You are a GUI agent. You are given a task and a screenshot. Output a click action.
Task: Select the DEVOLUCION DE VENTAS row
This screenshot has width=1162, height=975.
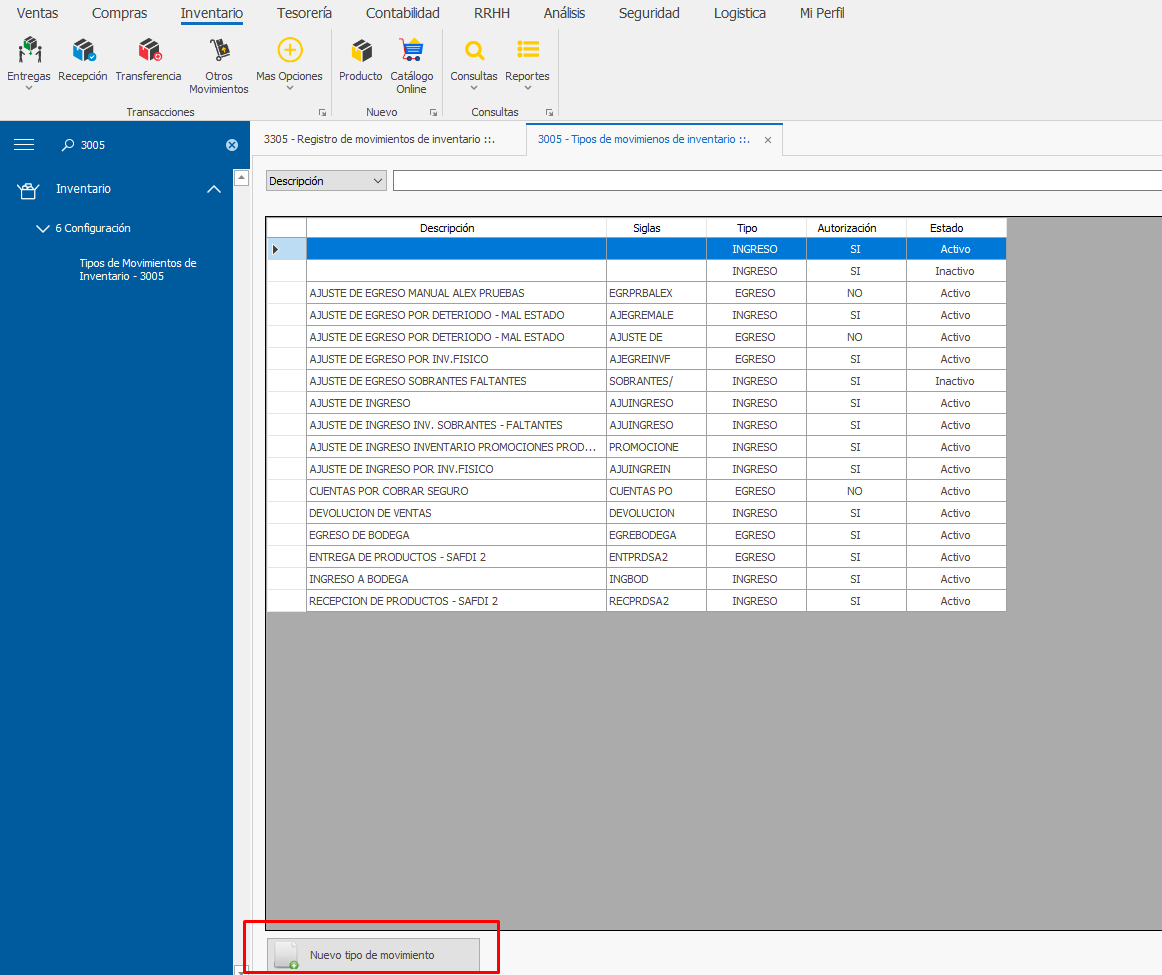pos(456,513)
